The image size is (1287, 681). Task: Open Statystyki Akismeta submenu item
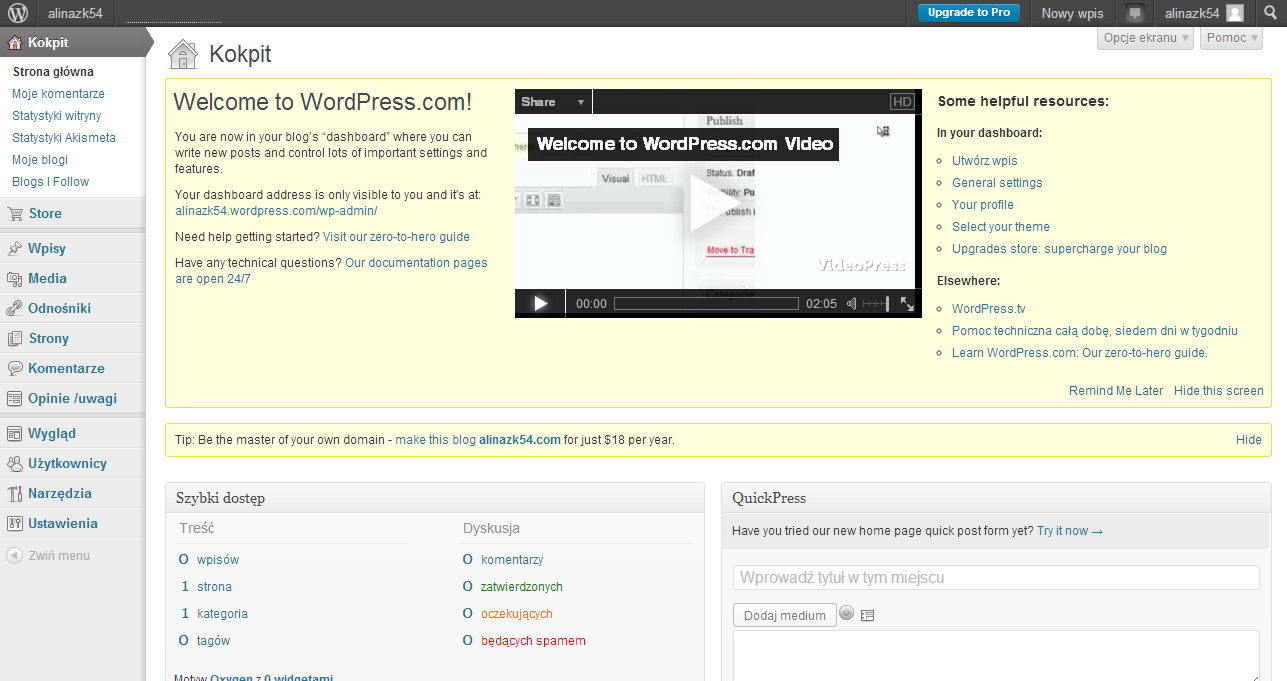click(64, 138)
